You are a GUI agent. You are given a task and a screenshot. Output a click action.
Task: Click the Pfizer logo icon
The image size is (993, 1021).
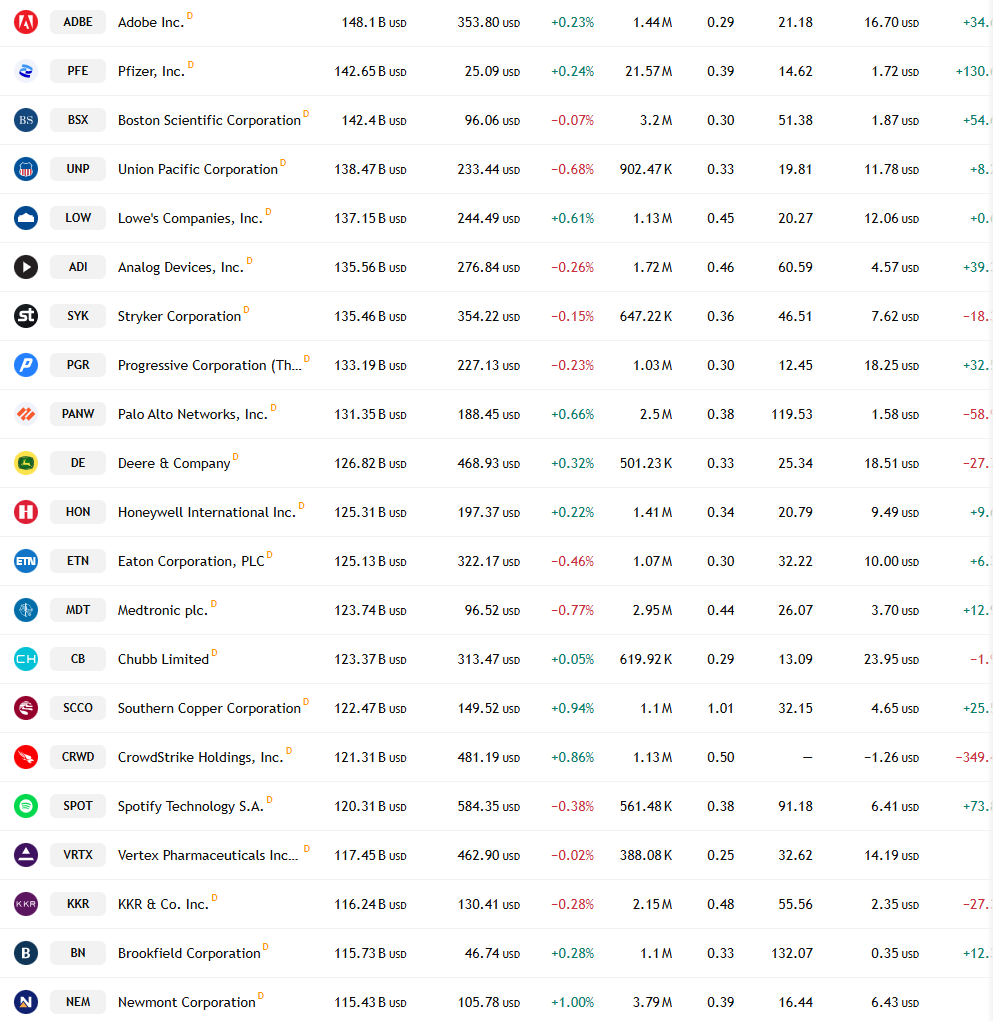pos(26,71)
